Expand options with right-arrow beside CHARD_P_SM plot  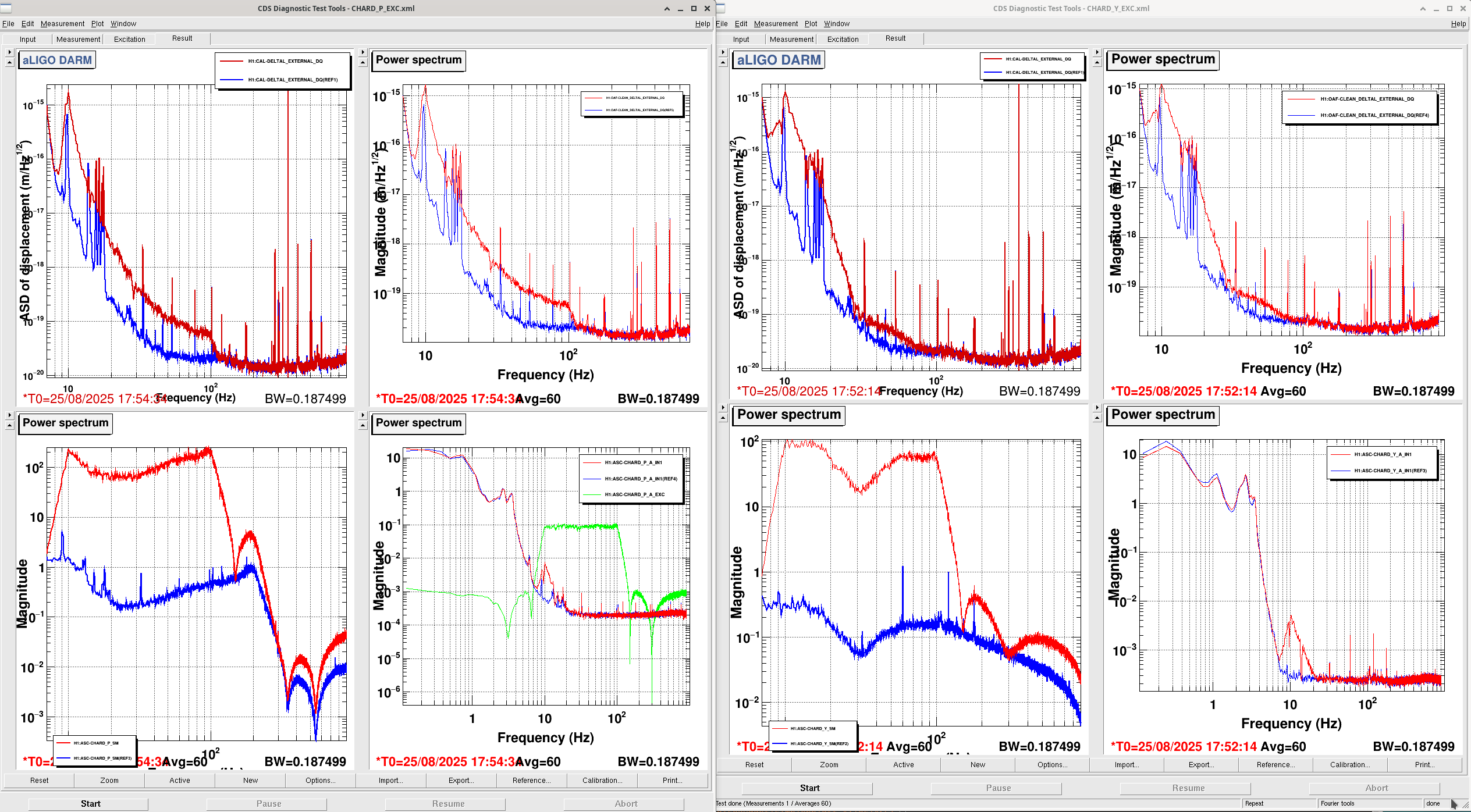9,415
